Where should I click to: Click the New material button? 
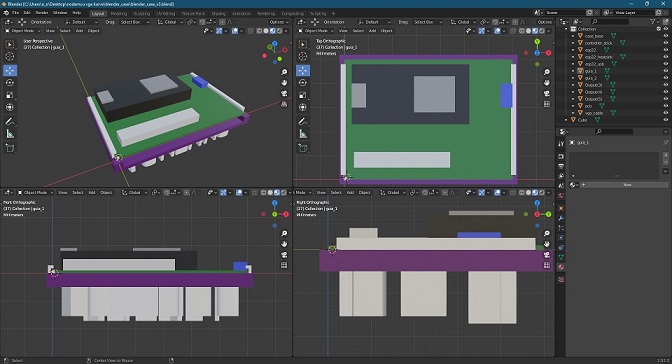pyautogui.click(x=627, y=185)
